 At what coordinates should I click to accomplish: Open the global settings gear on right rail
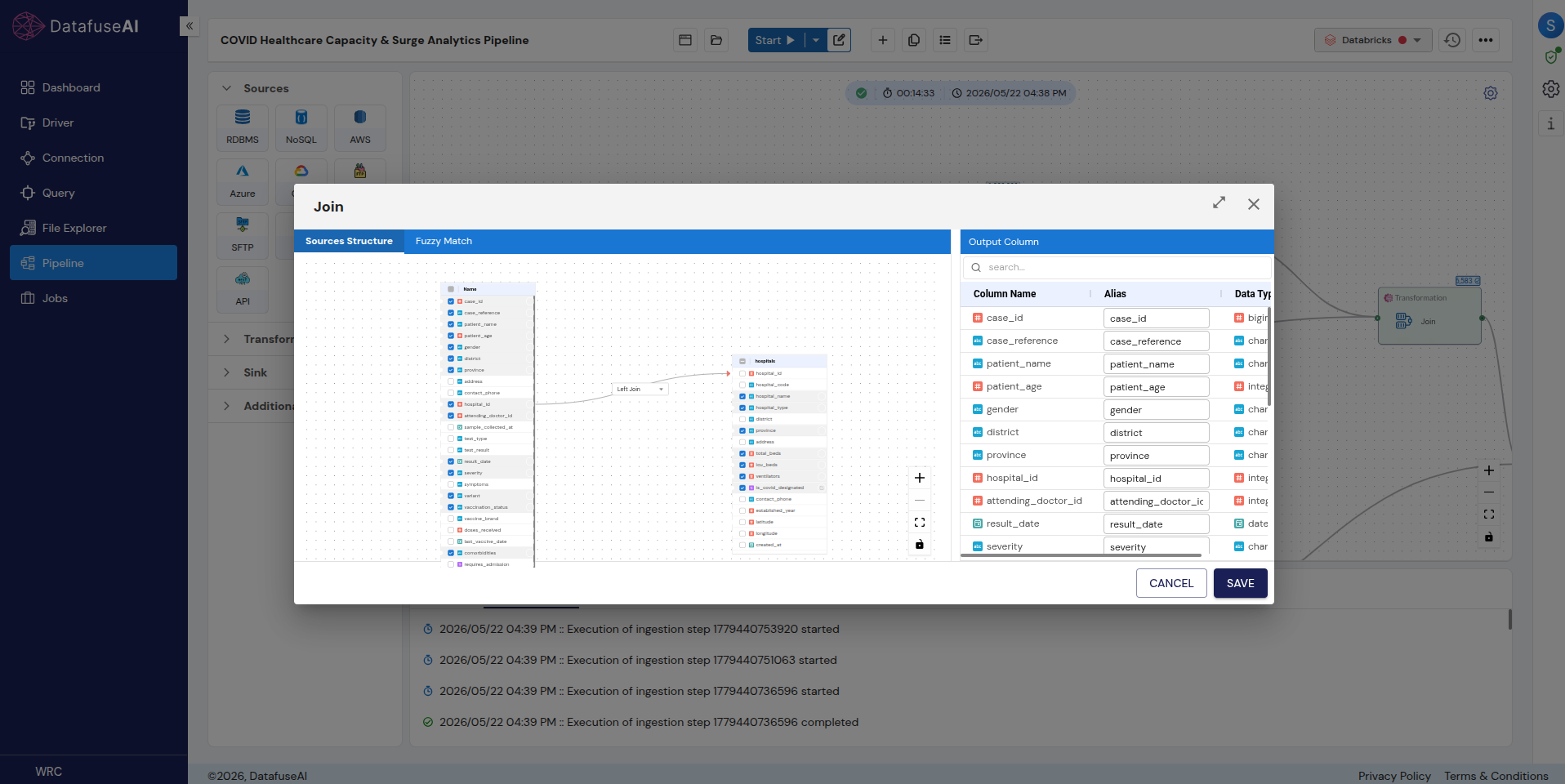click(1550, 89)
